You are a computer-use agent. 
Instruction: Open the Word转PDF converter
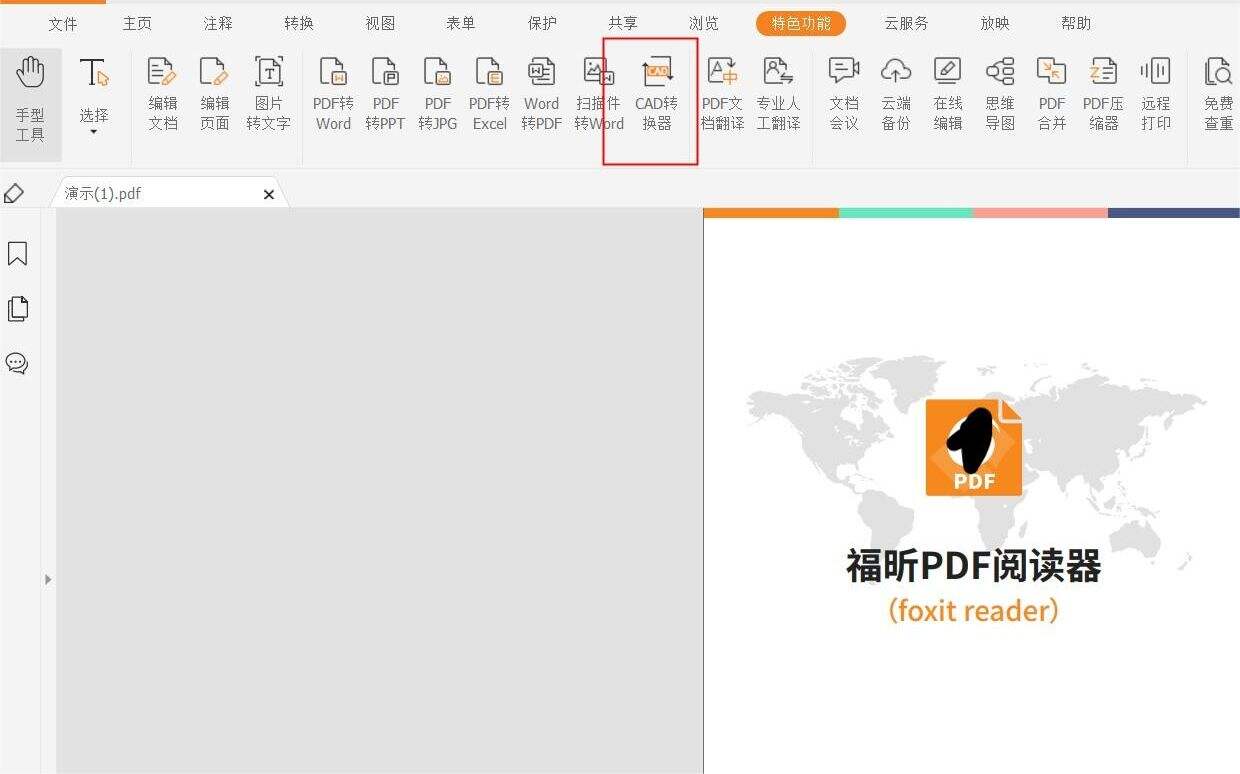coord(541,95)
